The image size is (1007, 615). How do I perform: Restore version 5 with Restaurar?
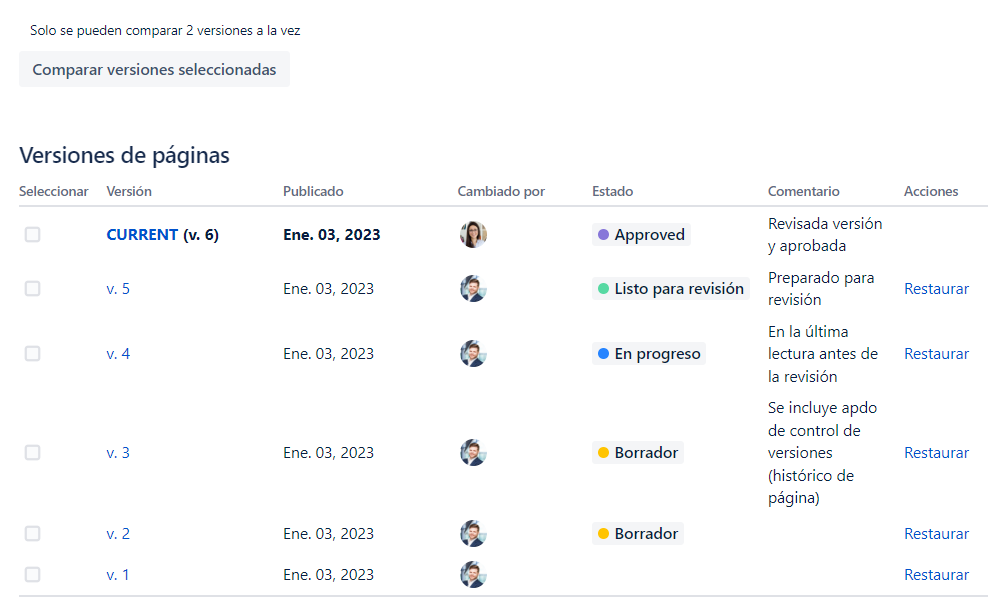[936, 289]
